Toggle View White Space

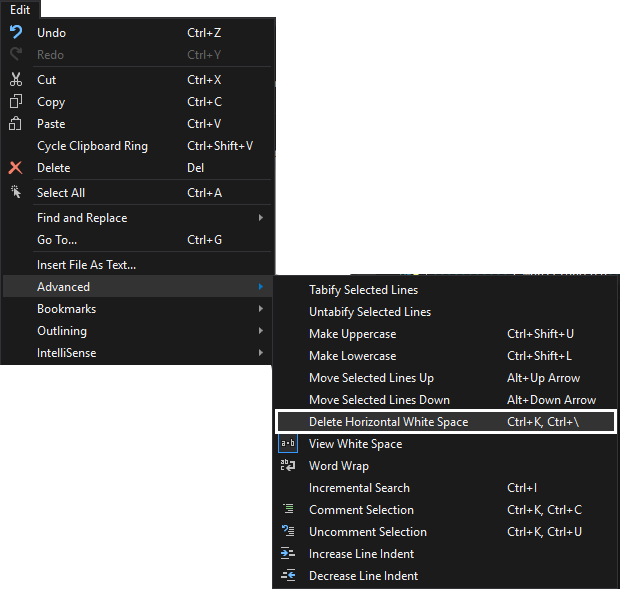(x=355, y=444)
